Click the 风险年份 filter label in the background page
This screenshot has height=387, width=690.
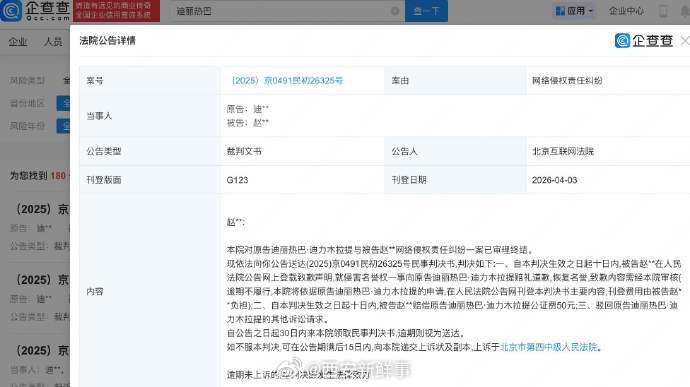(27, 126)
